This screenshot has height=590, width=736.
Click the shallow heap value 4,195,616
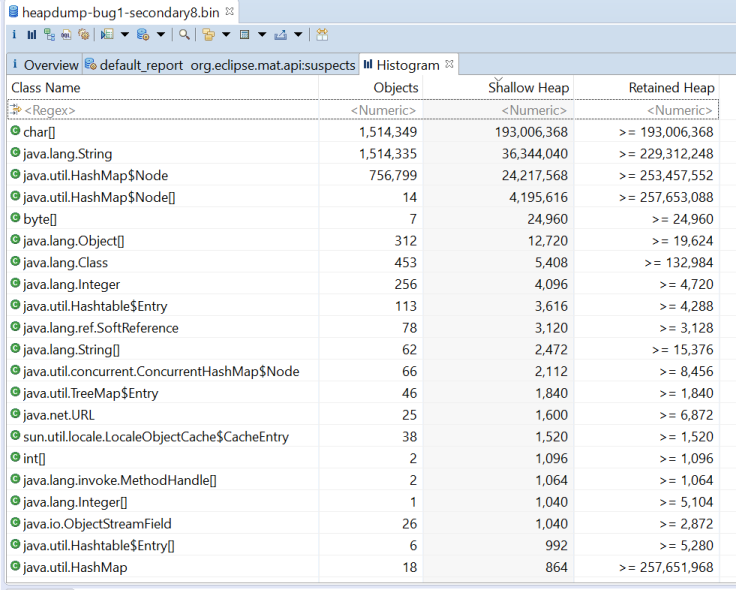coord(538,197)
